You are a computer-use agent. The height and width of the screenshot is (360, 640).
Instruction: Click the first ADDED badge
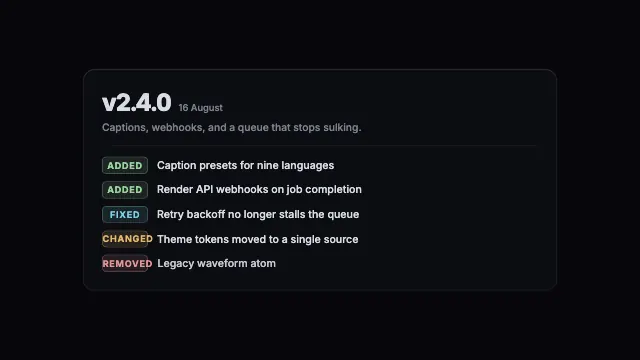pyautogui.click(x=125, y=165)
